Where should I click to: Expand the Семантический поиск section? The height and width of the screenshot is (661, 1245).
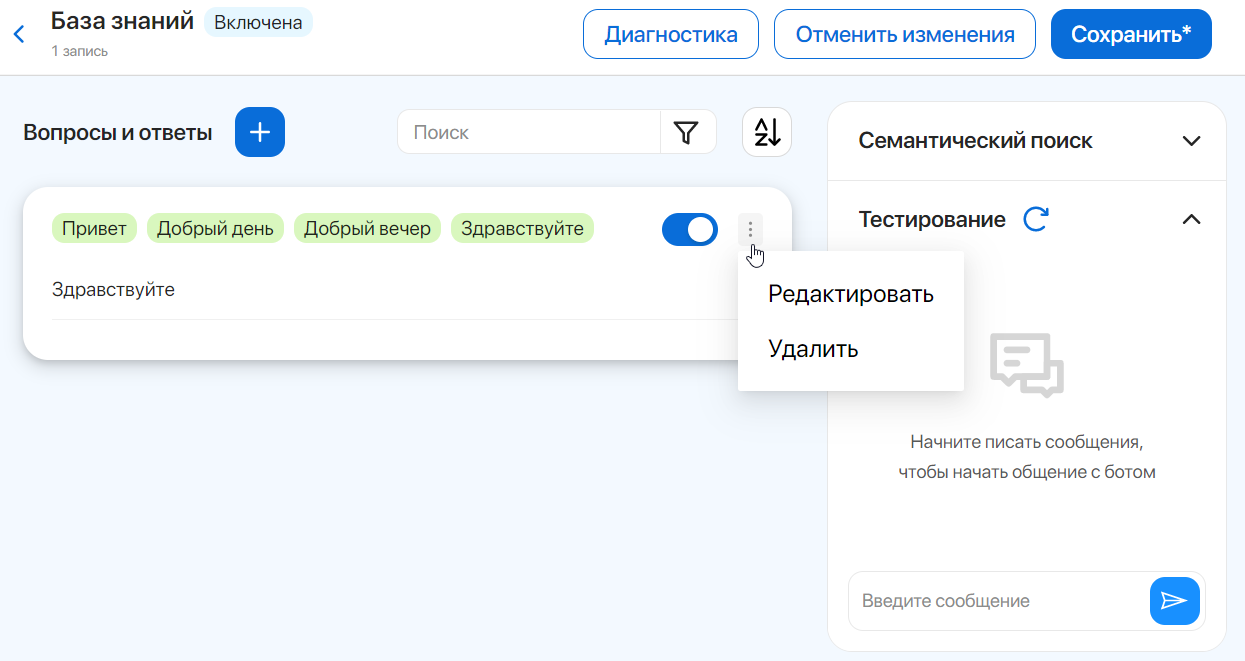(x=1191, y=141)
